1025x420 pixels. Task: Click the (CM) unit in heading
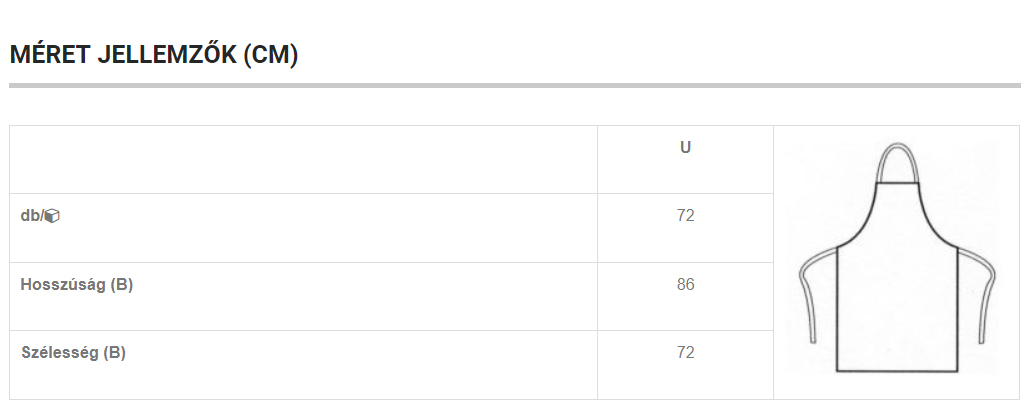(x=271, y=55)
